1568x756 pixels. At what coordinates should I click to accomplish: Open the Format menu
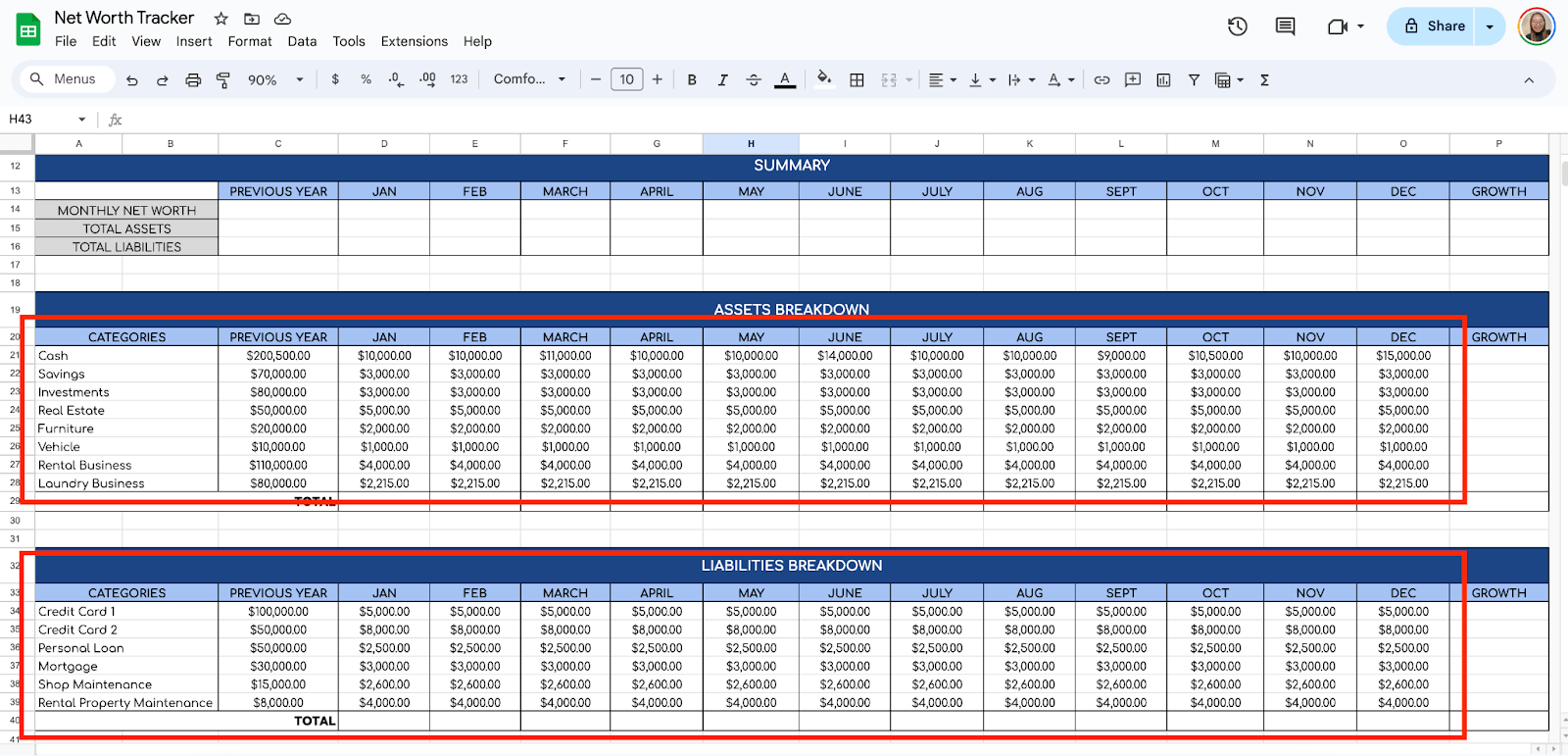[250, 41]
